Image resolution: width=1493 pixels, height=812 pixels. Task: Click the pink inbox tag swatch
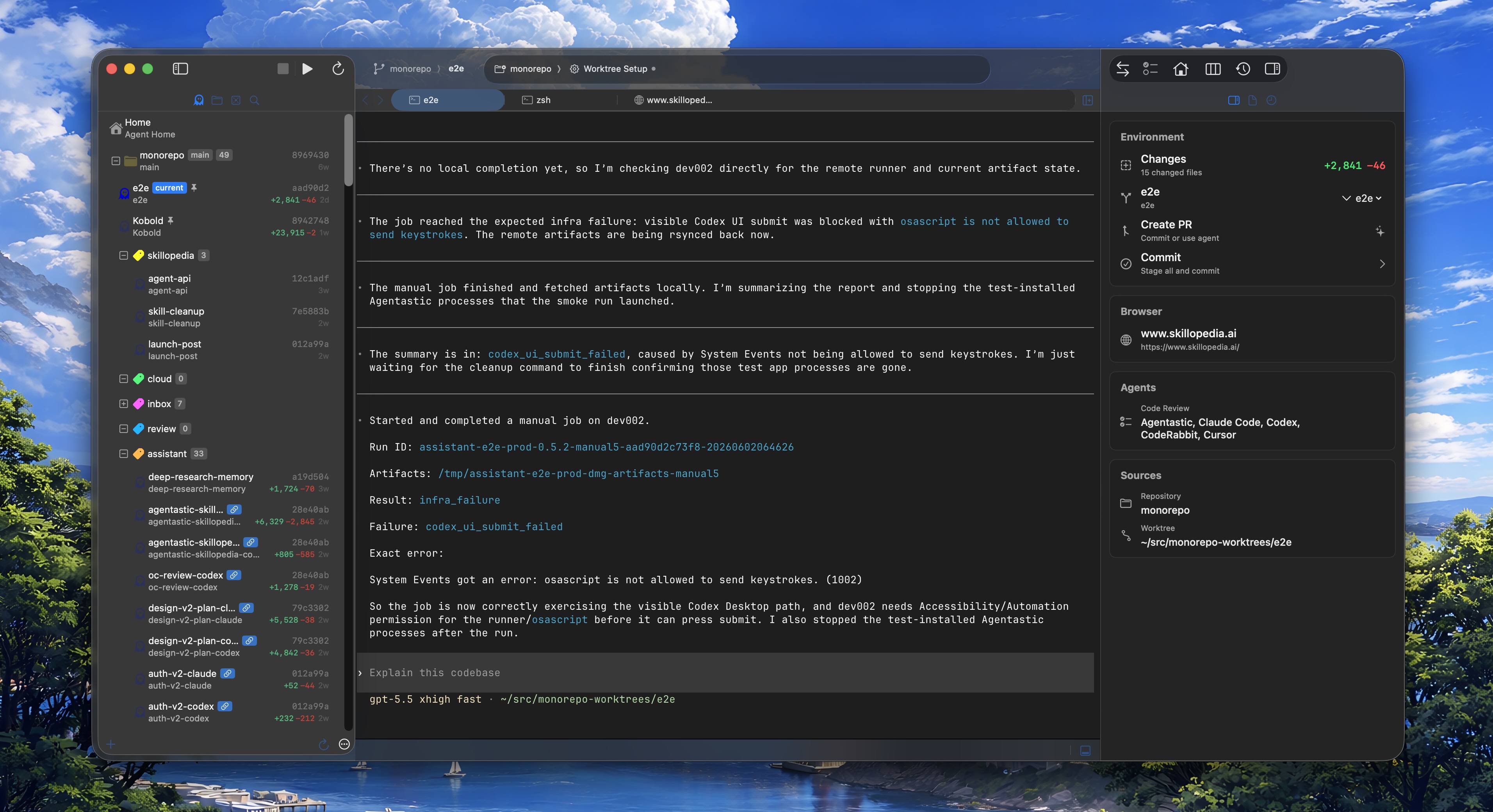point(138,403)
